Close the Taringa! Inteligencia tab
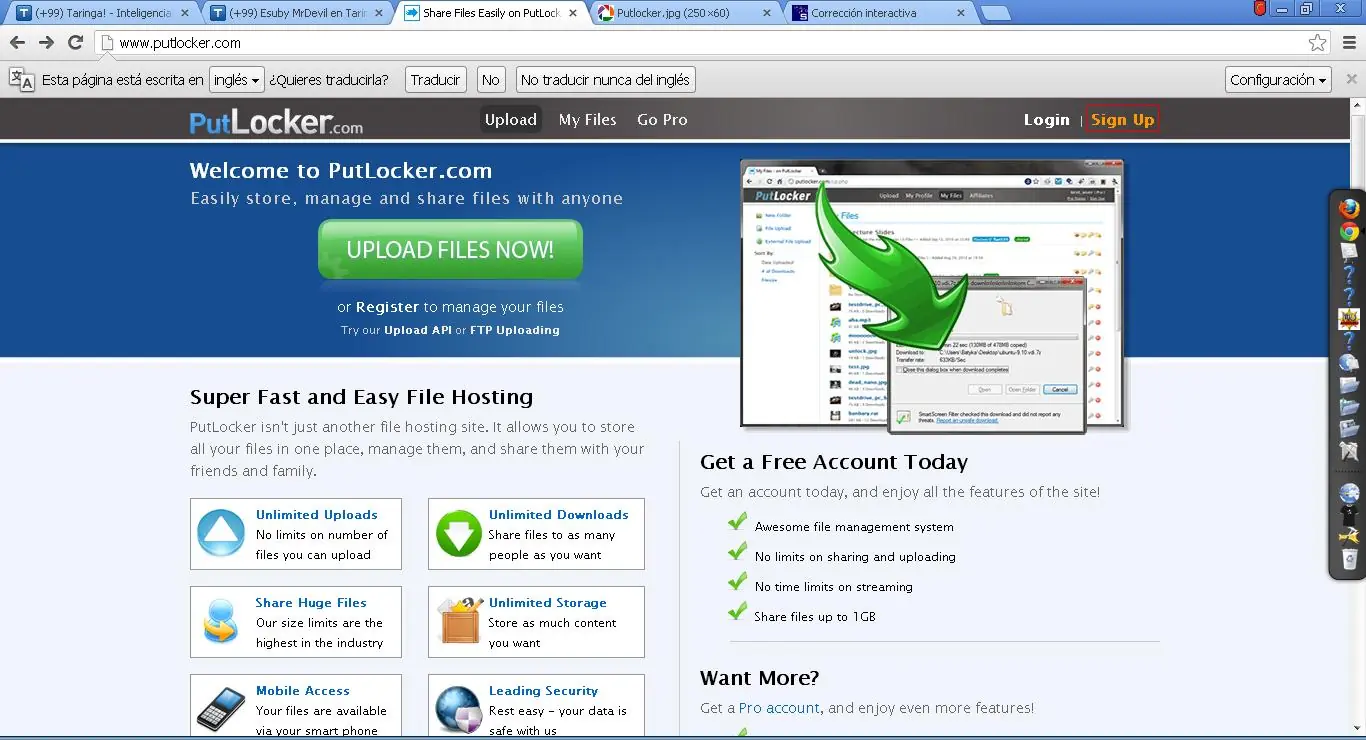Screen dimensions: 1366x740 pos(184,13)
